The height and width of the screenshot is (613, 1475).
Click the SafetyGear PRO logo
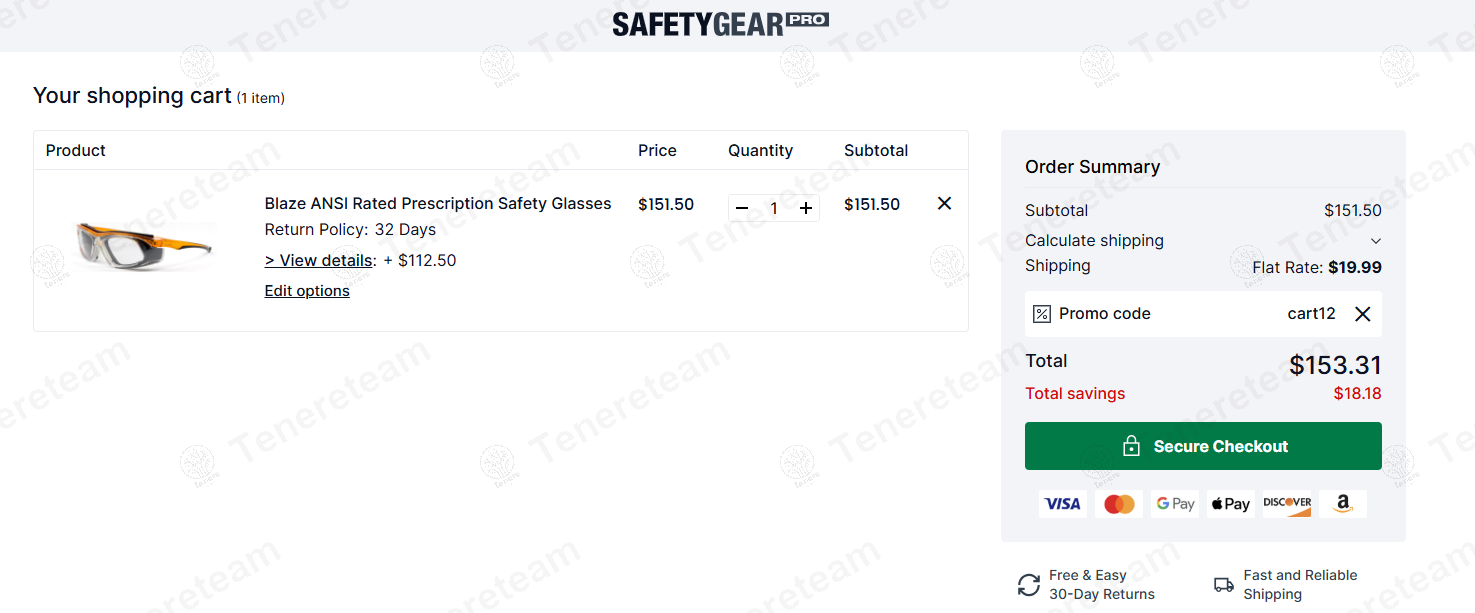[x=720, y=24]
